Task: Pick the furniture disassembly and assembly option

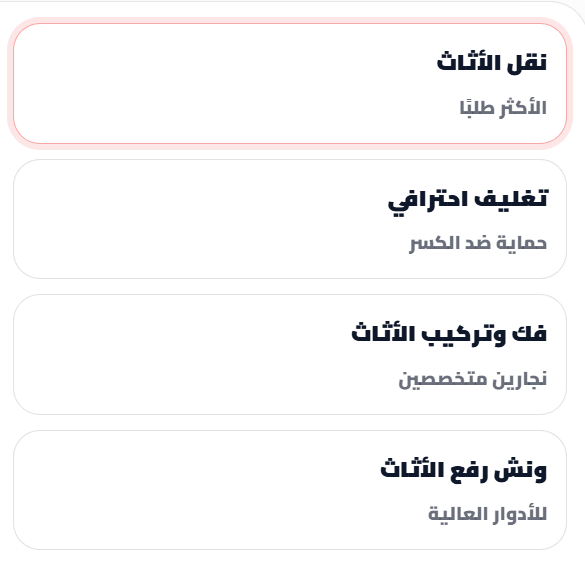Action: [290, 354]
